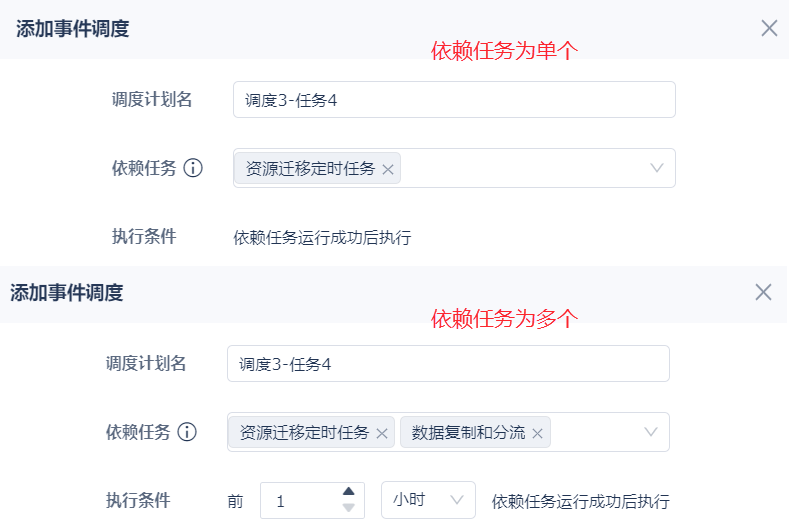Remove 资源迁移定时任务 tag in multiple-dependency dialog

[x=382, y=433]
